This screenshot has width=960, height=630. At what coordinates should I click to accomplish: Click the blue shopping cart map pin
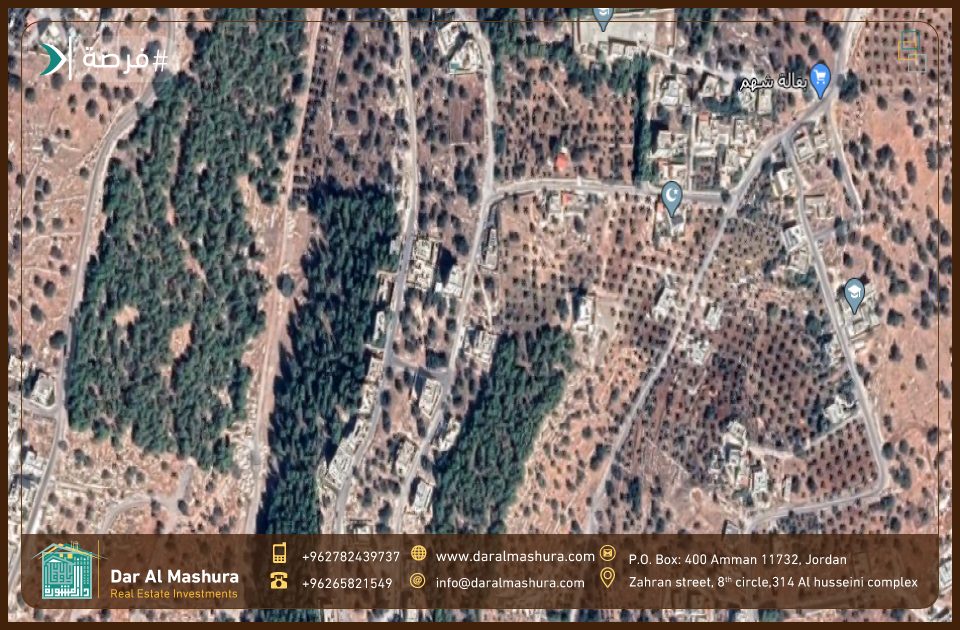(x=820, y=78)
